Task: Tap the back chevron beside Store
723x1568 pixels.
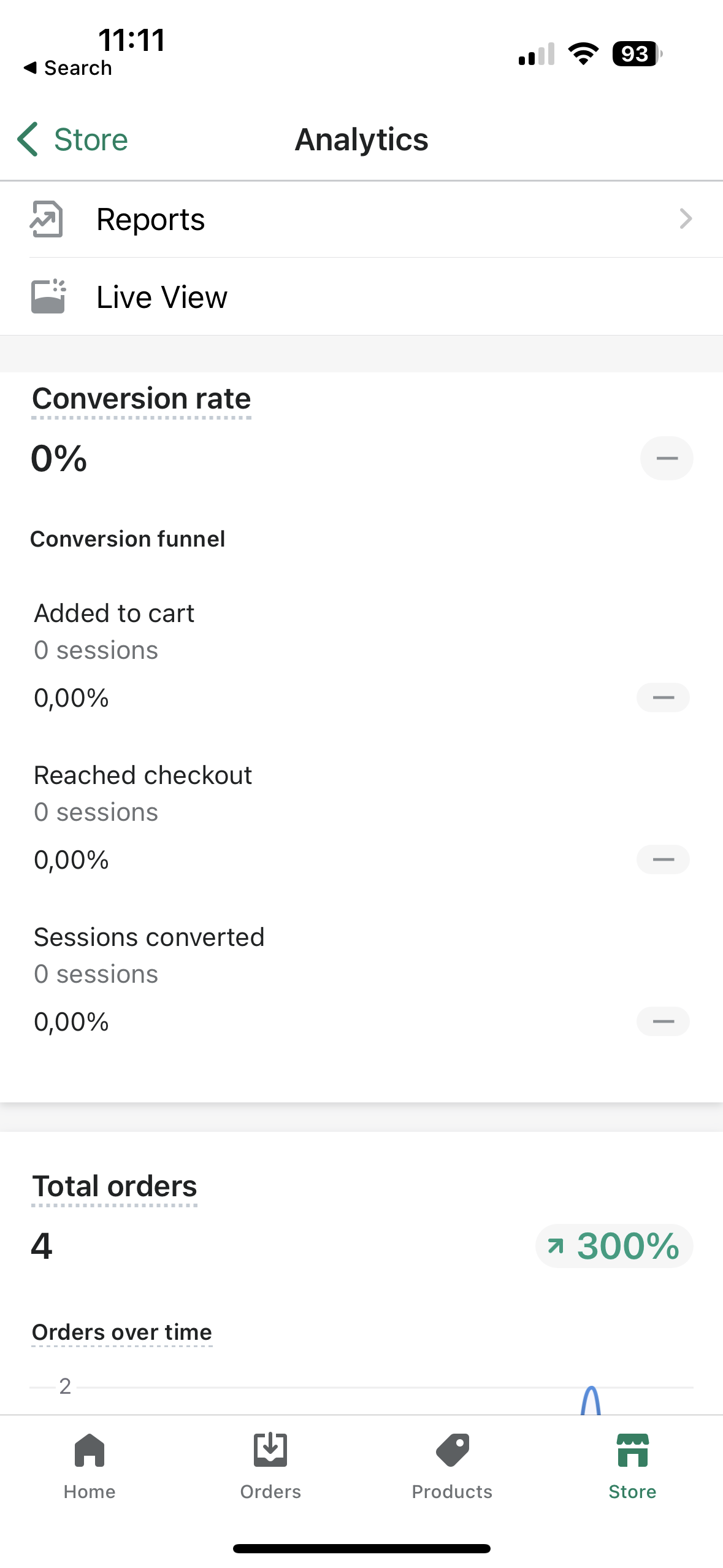Action: pyautogui.click(x=28, y=139)
